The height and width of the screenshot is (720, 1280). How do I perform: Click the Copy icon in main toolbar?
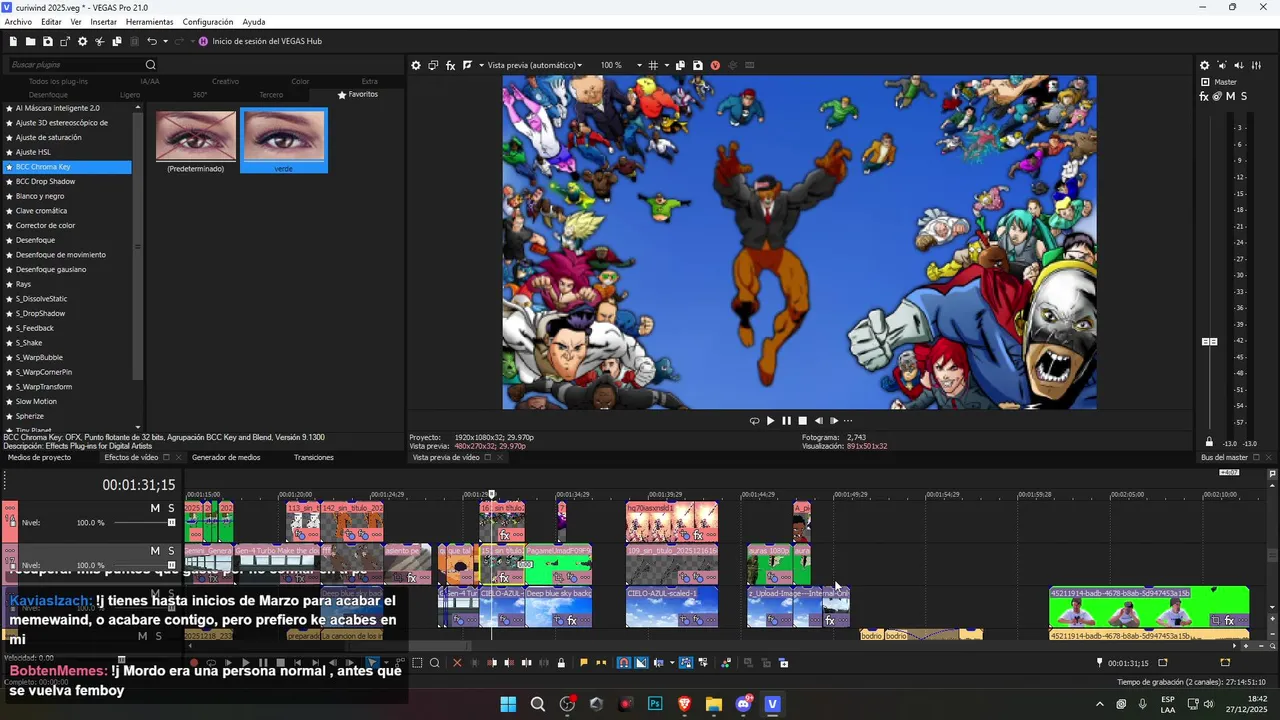[x=117, y=41]
